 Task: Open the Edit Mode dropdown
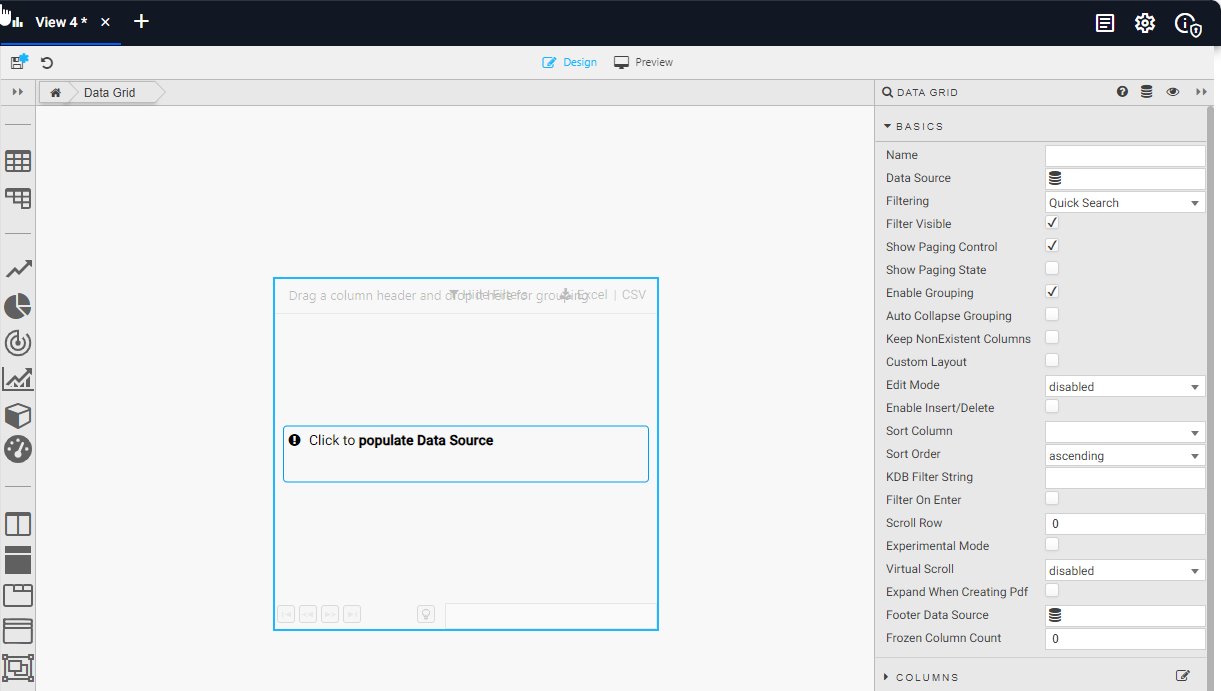click(x=1125, y=386)
